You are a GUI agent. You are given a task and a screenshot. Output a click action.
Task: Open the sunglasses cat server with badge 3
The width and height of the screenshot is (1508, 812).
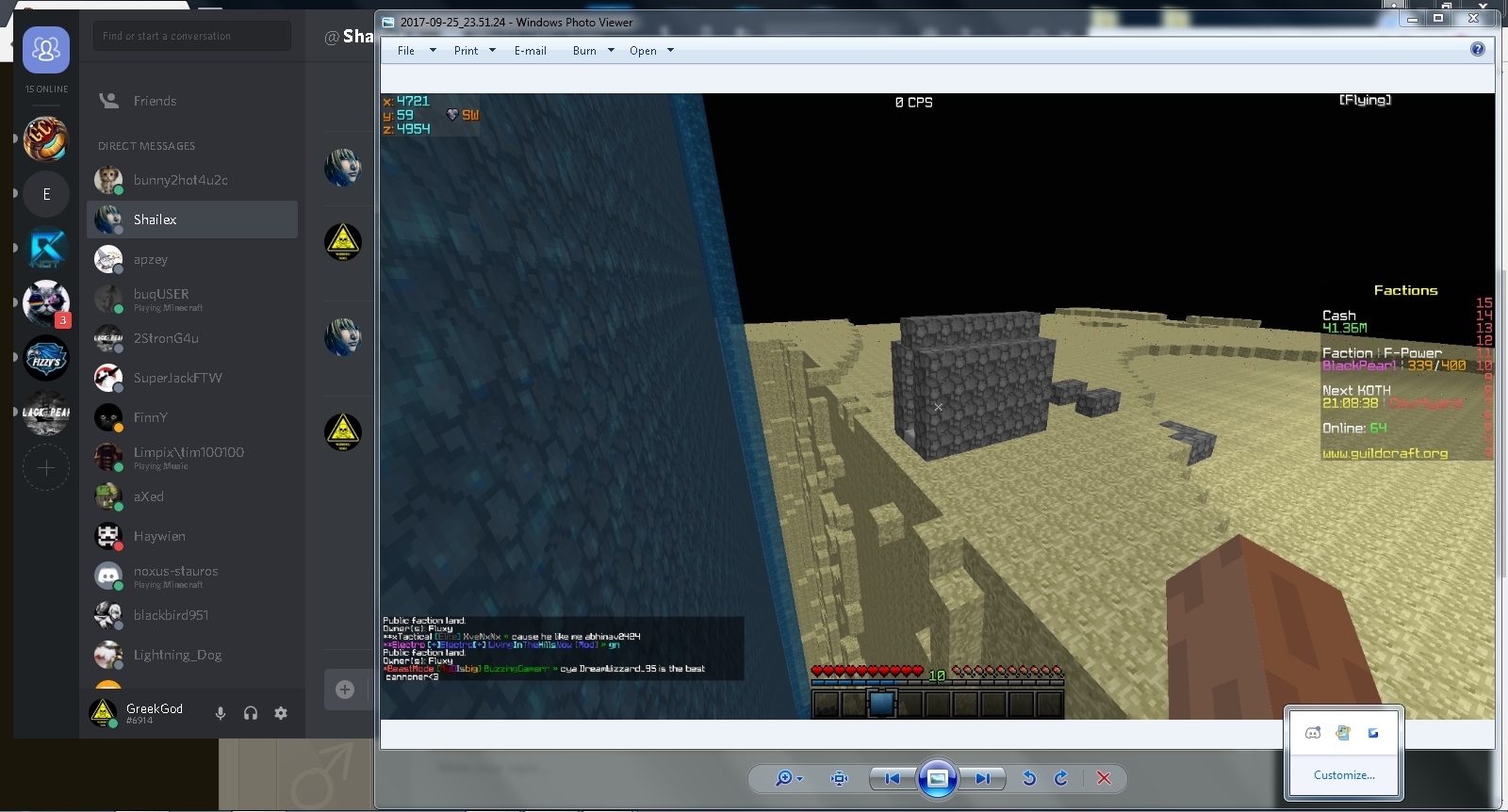pyautogui.click(x=46, y=303)
